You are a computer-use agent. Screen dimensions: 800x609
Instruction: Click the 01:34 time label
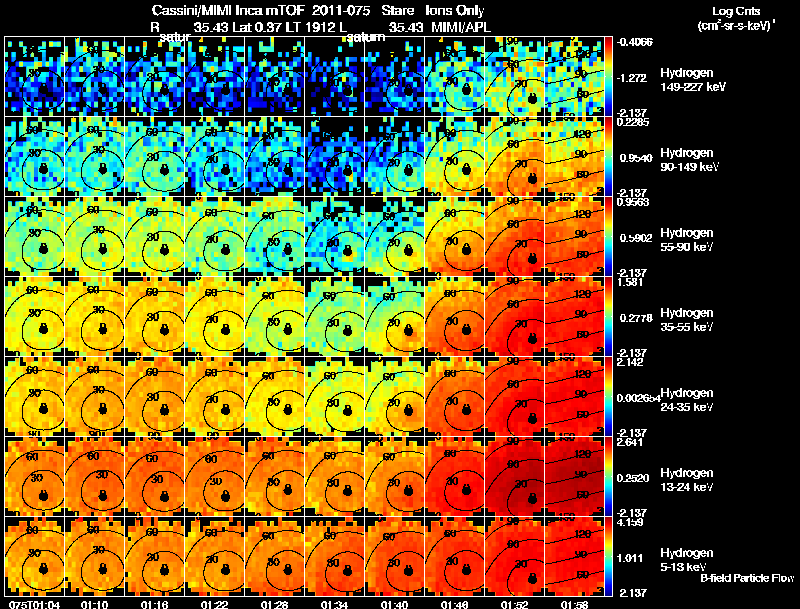click(333, 604)
